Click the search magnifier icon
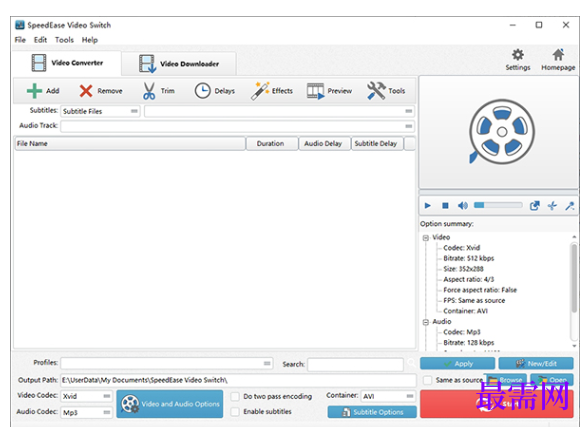 click(x=411, y=363)
